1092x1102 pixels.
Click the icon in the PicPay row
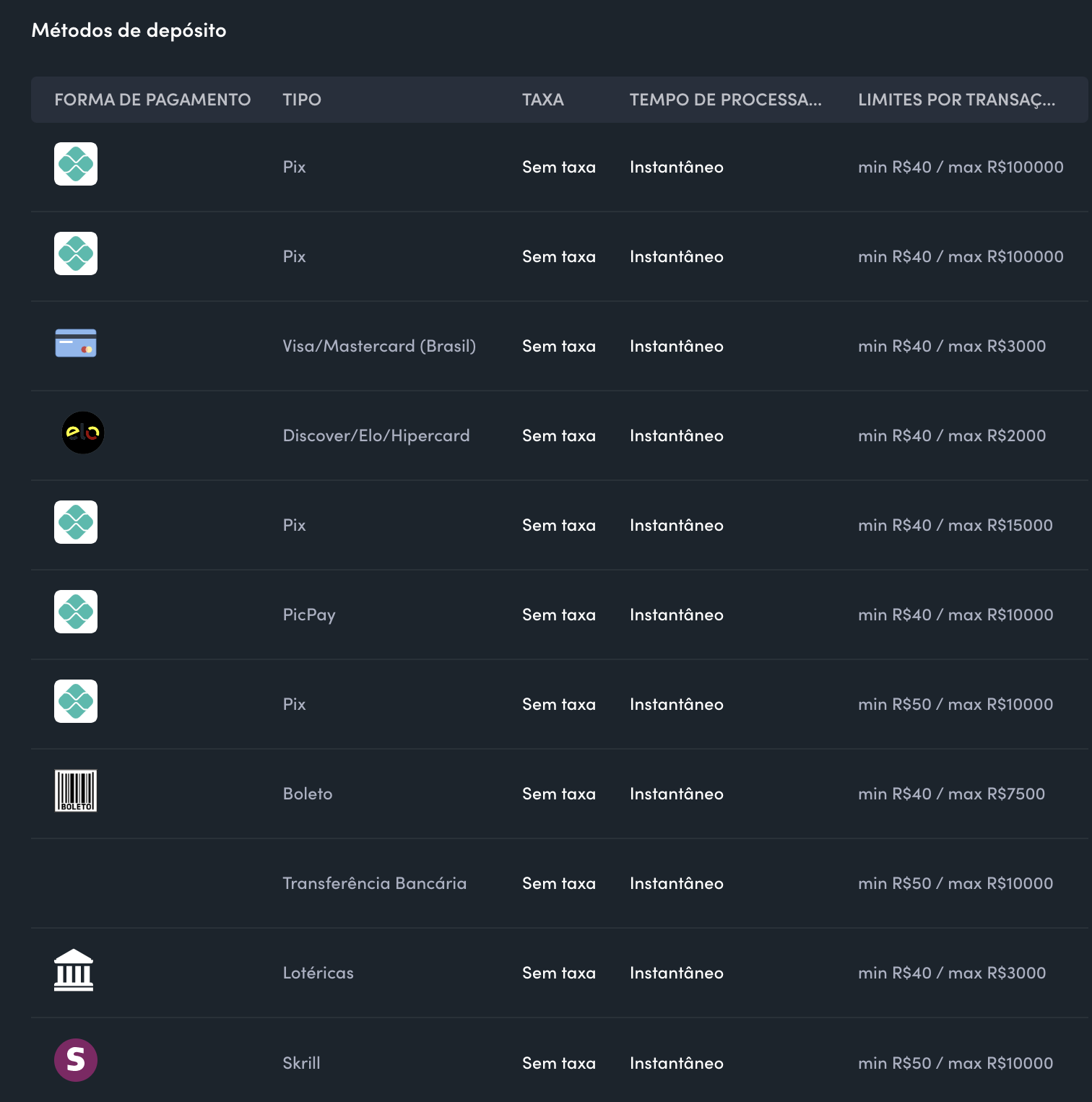click(x=76, y=612)
